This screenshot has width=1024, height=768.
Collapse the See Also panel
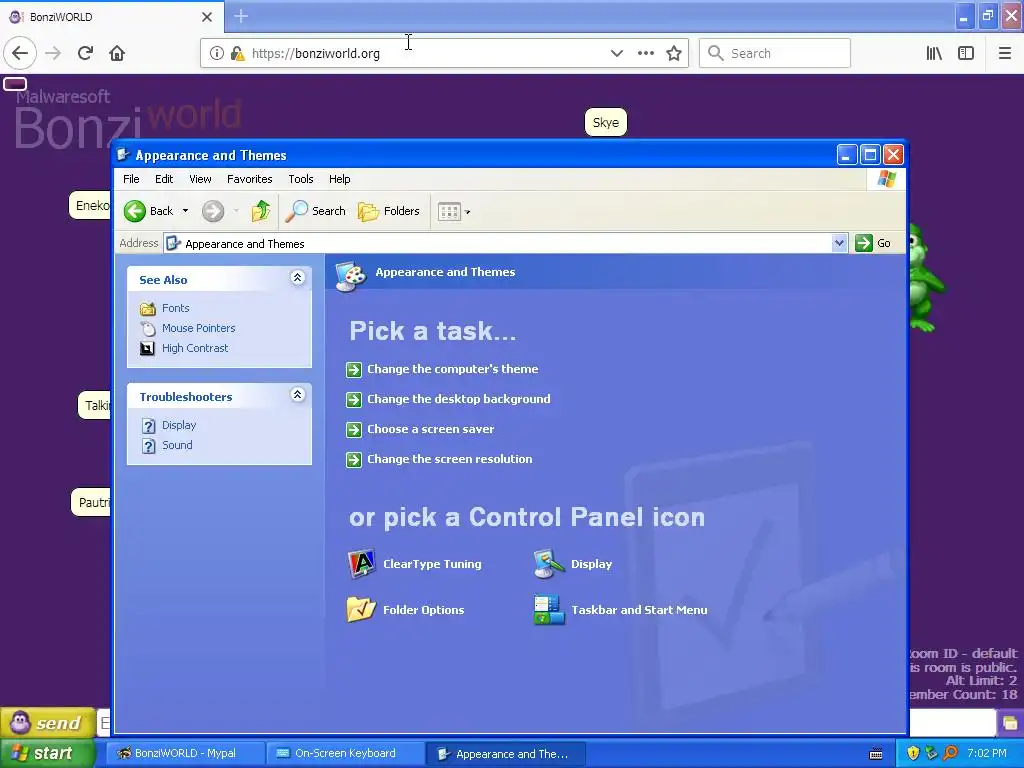pyautogui.click(x=297, y=278)
